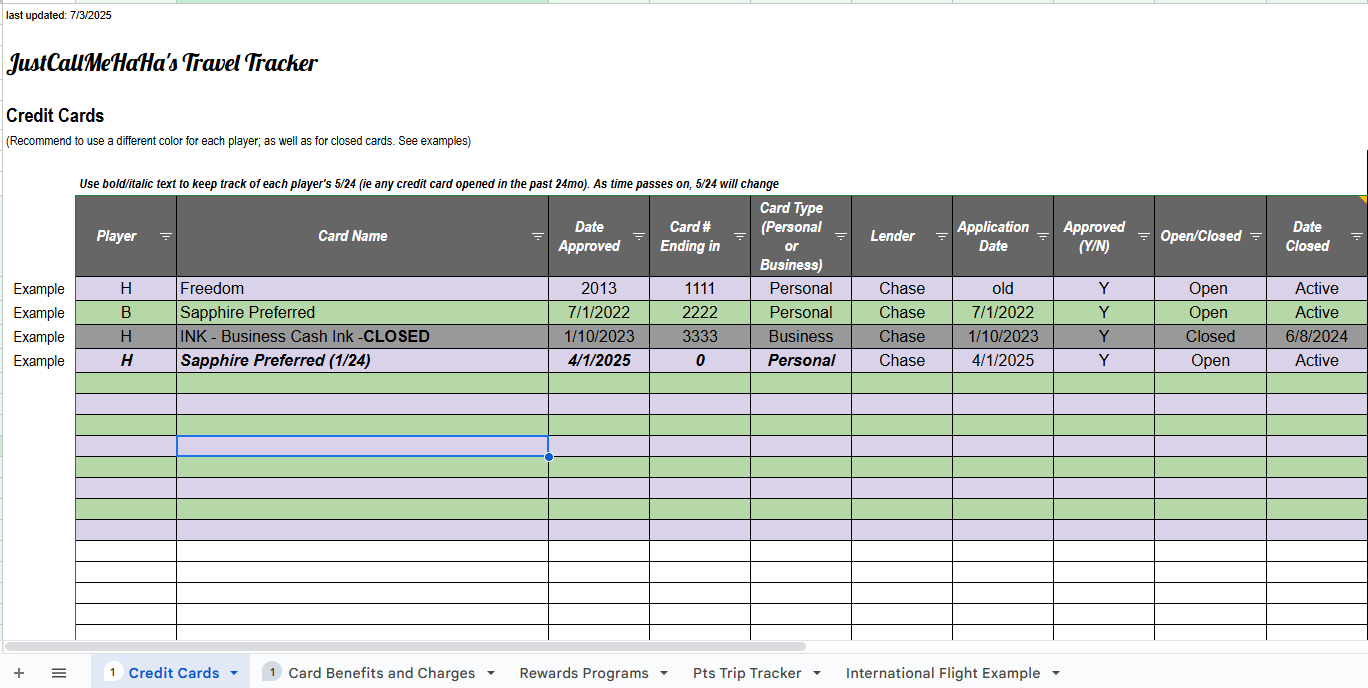Screen dimensions: 1368x688
Task: Open the Date Closed column filter
Action: (1357, 236)
